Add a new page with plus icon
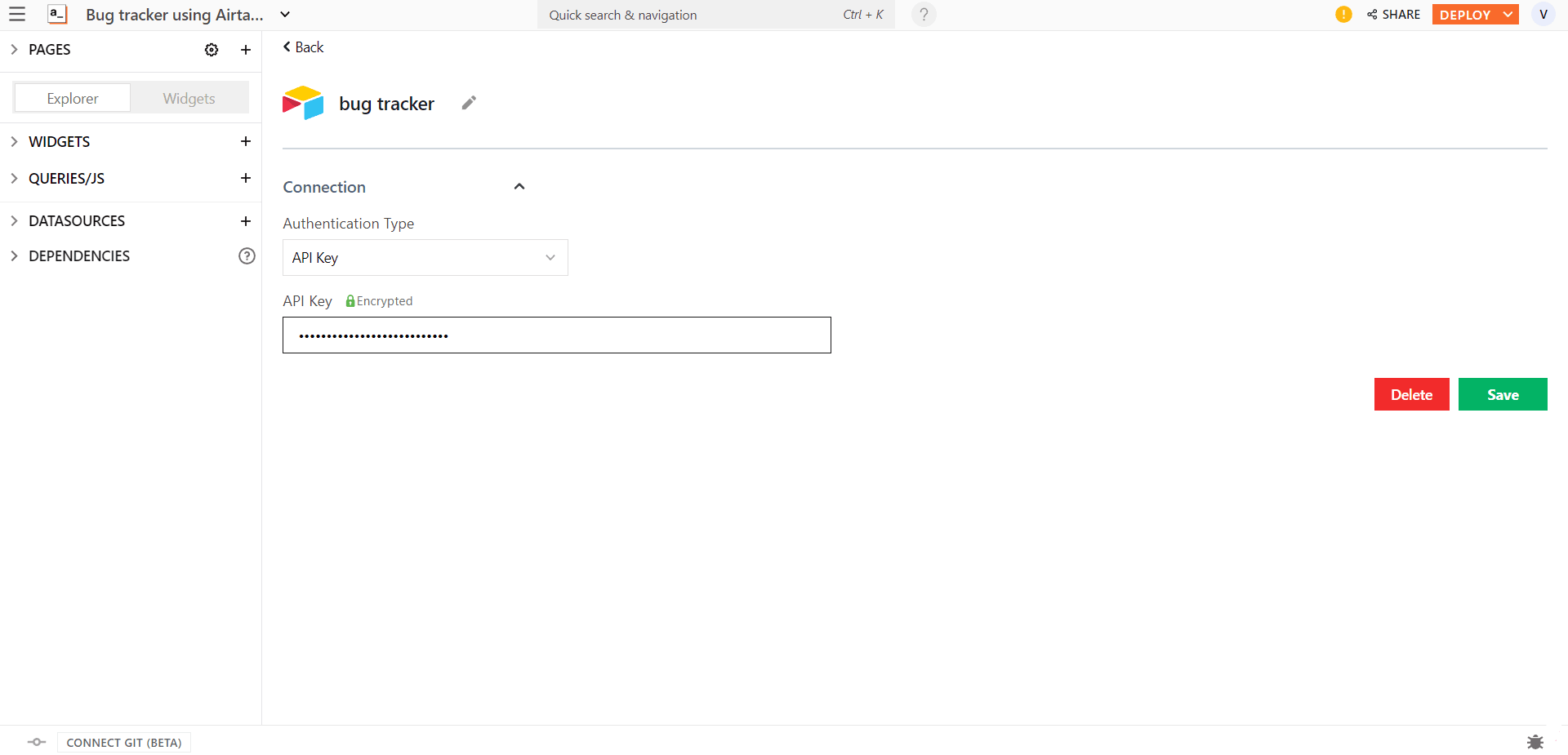 click(245, 50)
